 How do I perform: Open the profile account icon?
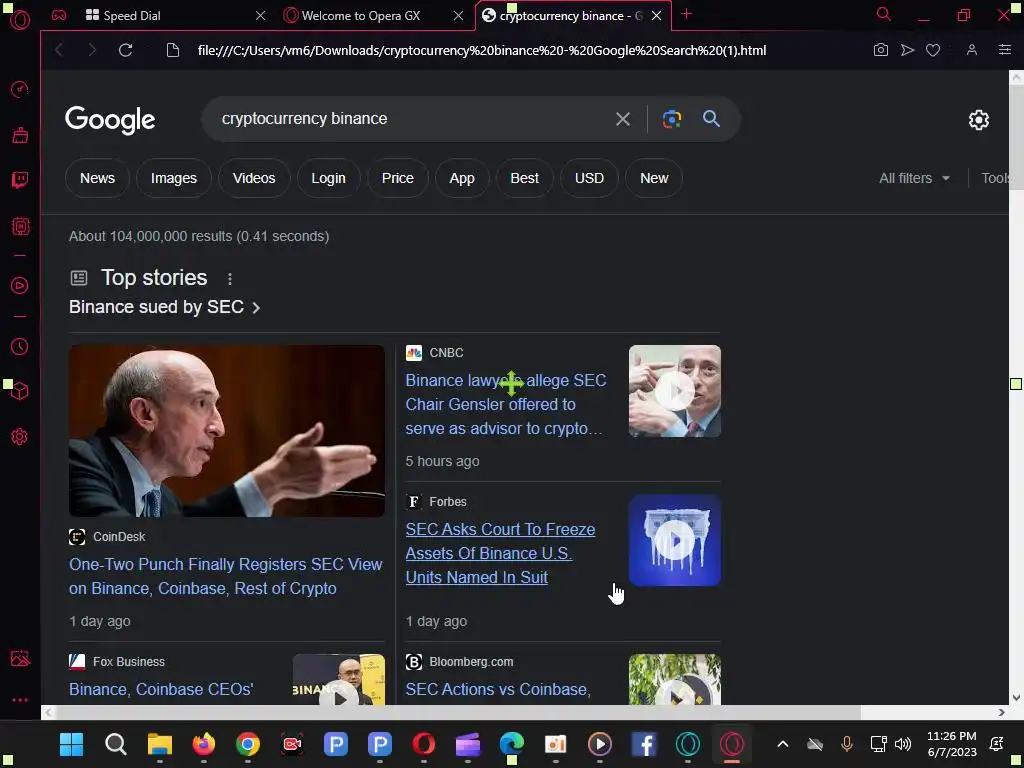[x=972, y=50]
